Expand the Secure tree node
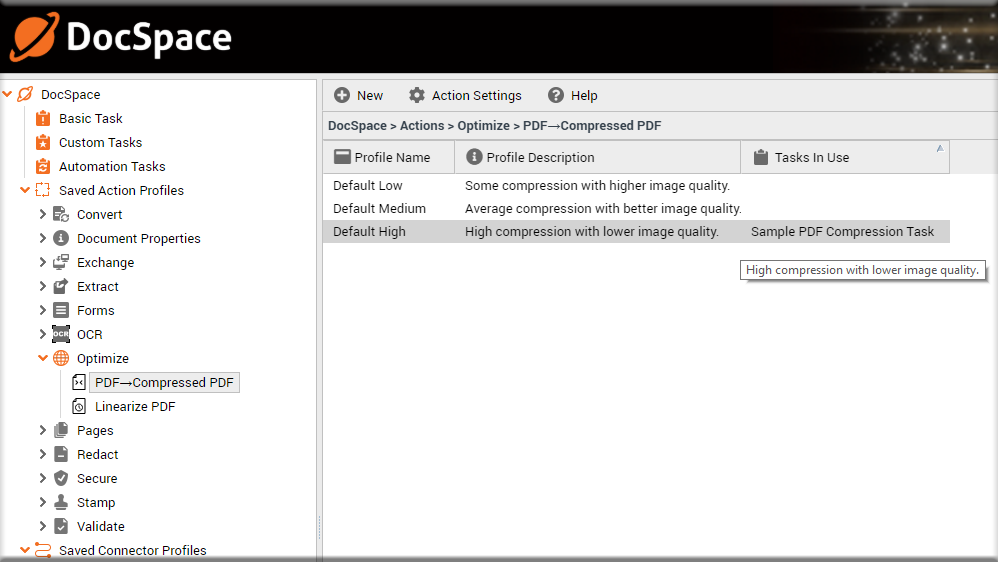The image size is (998, 562). coord(43,479)
